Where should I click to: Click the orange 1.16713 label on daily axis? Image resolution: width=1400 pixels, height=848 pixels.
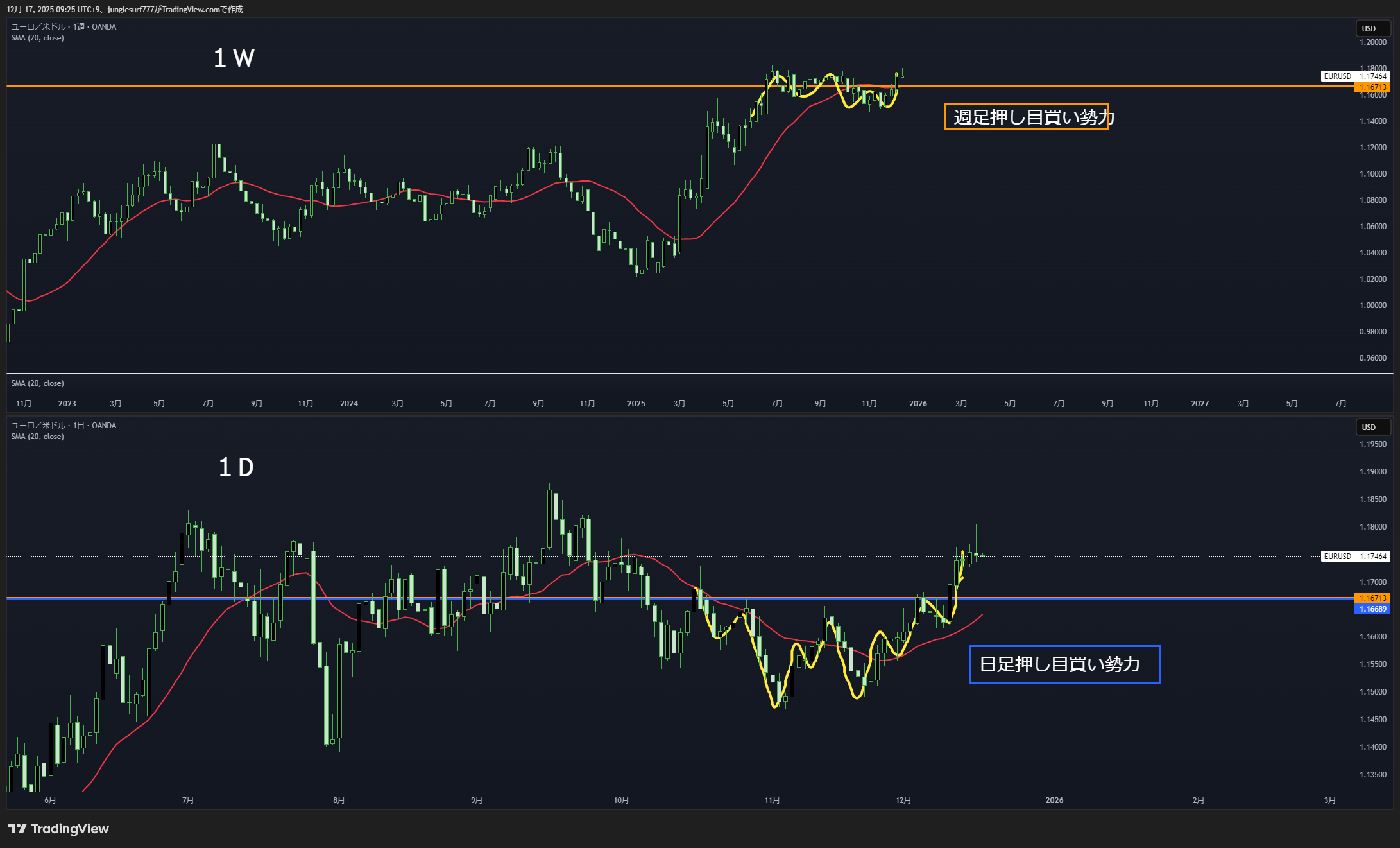coord(1372,598)
